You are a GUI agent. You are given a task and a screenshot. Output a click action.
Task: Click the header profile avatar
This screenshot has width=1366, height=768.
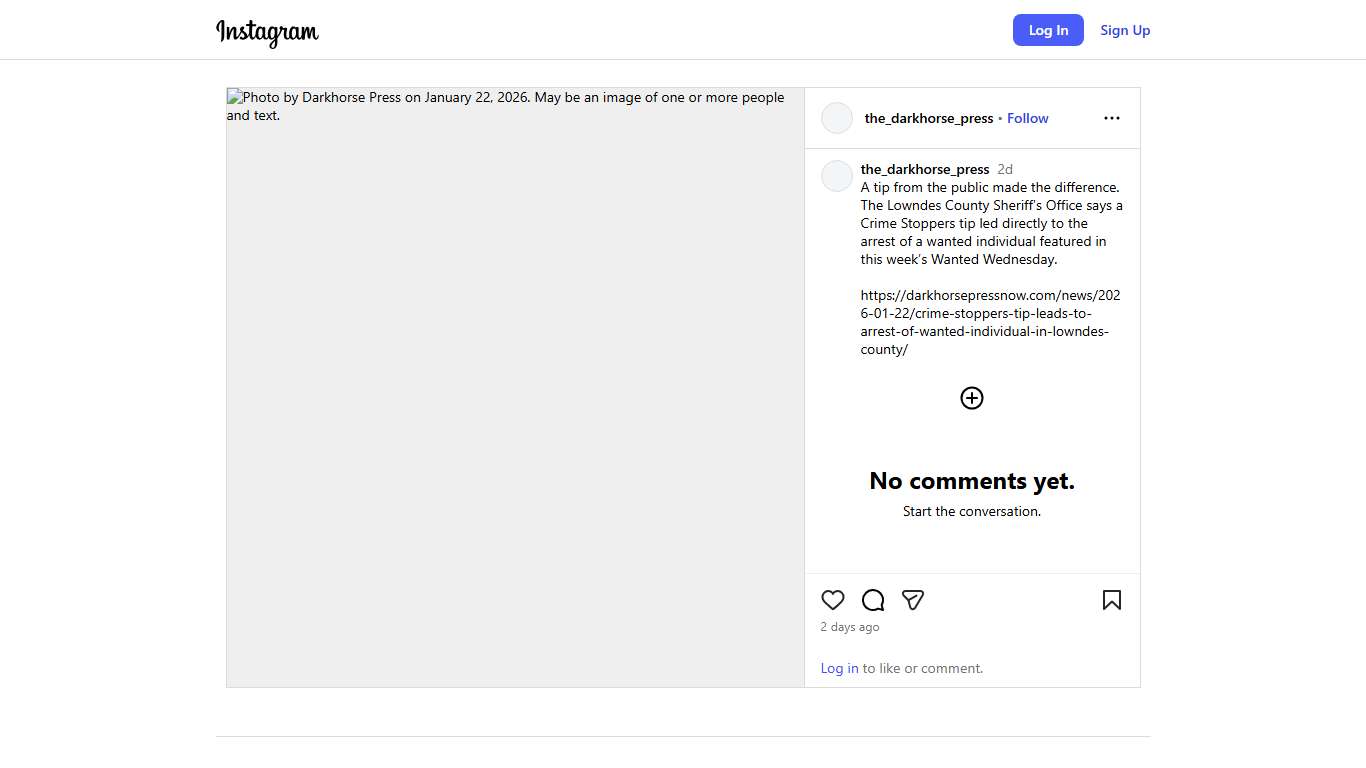pyautogui.click(x=836, y=118)
